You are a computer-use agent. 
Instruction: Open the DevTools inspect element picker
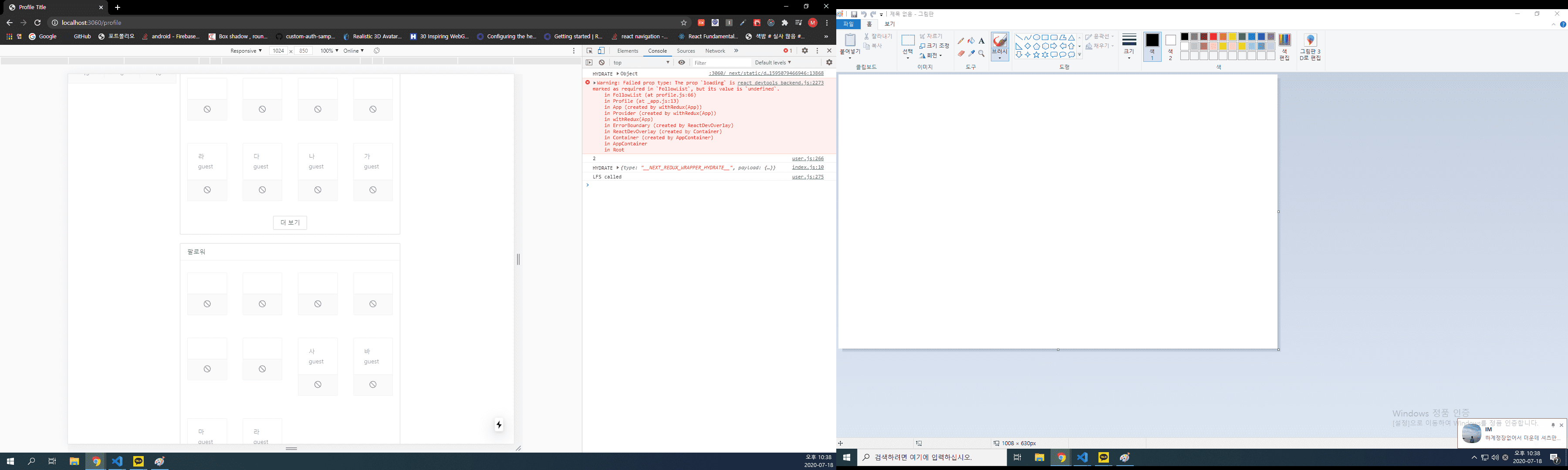[589, 51]
